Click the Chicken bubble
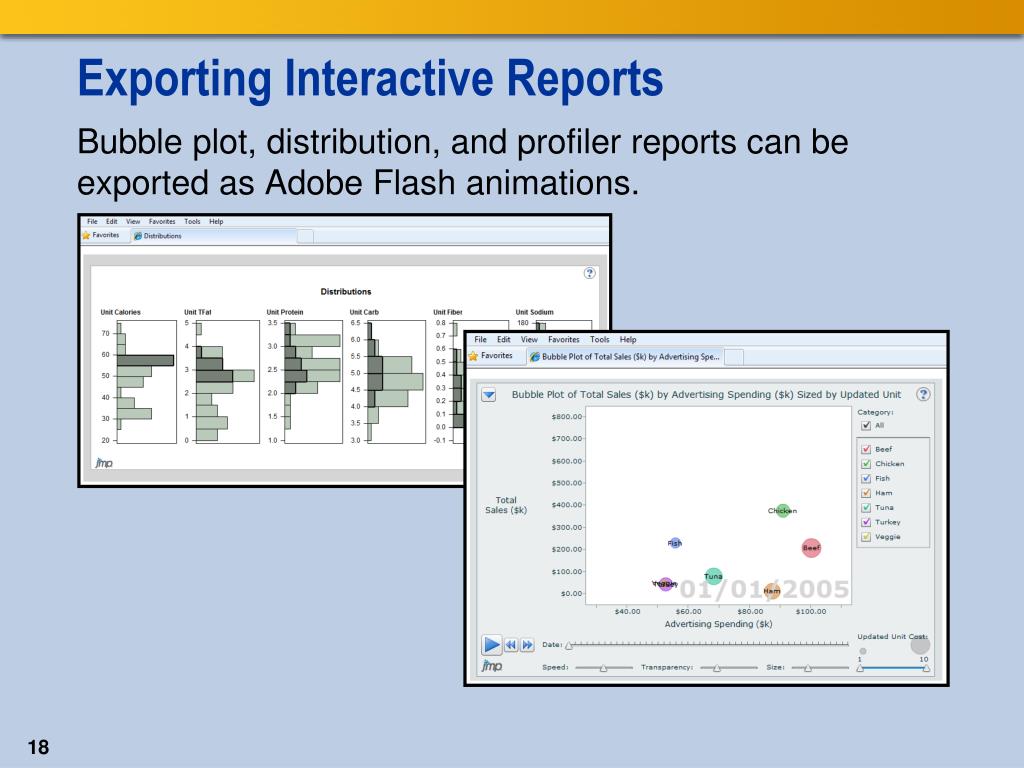This screenshot has width=1024, height=768. point(782,511)
